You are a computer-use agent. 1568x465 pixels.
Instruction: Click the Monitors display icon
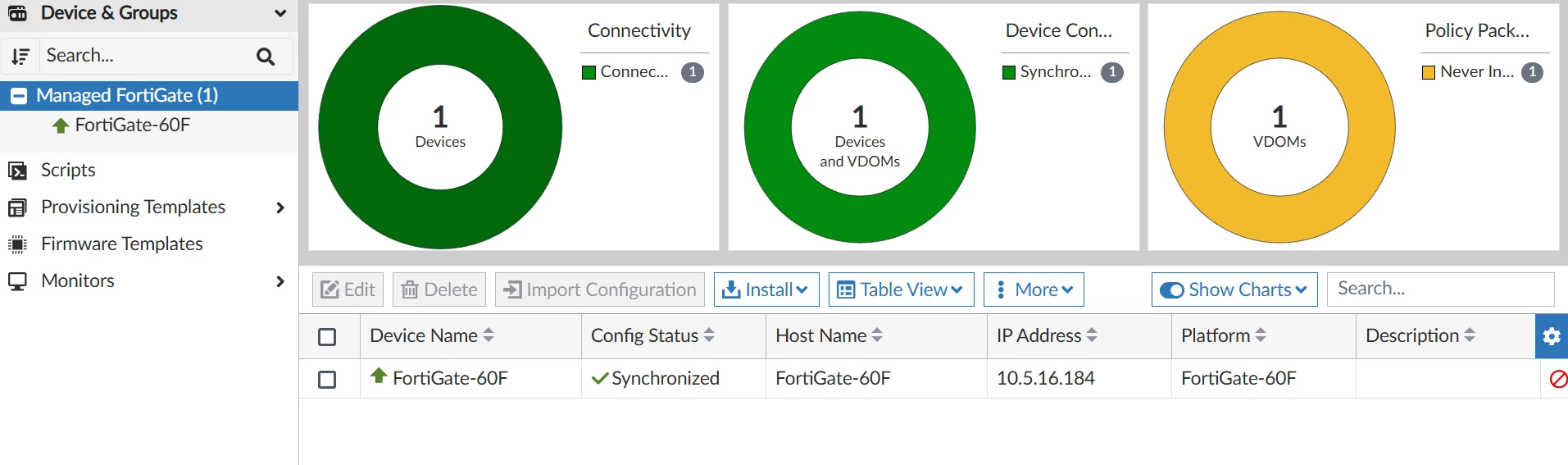(x=17, y=281)
